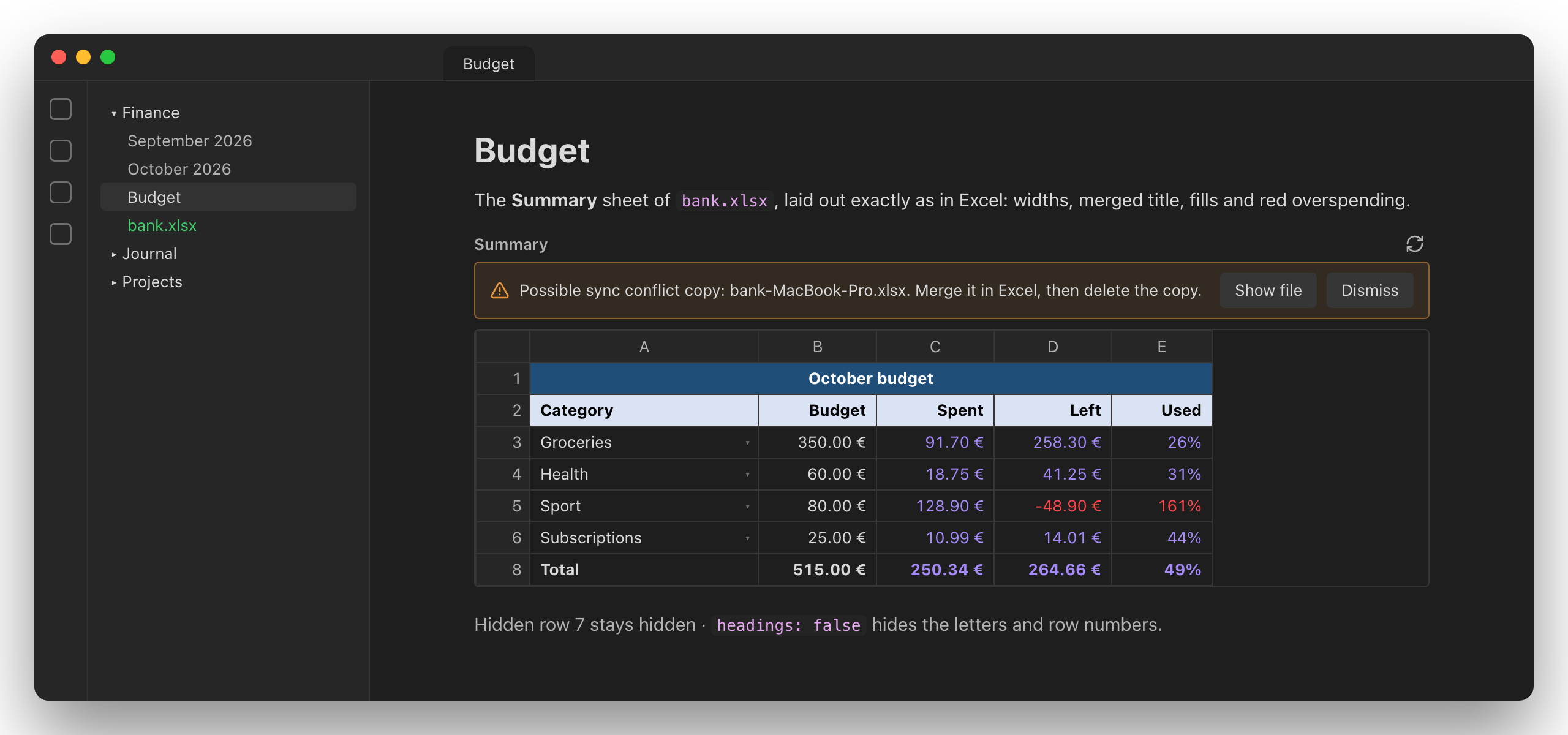Expand the Projects folder
This screenshot has height=735, width=1568.
[x=114, y=282]
